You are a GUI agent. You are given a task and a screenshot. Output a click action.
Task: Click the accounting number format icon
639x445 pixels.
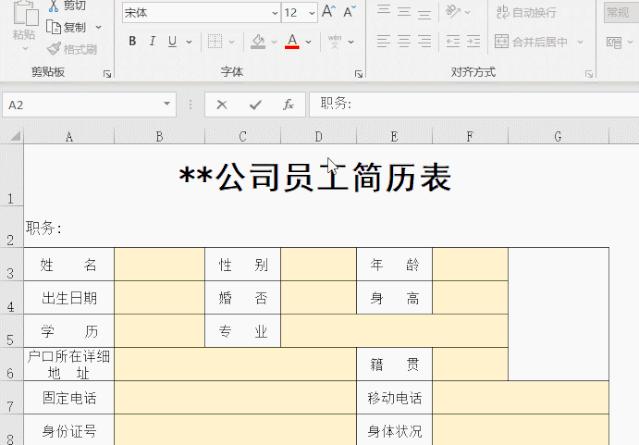click(614, 42)
